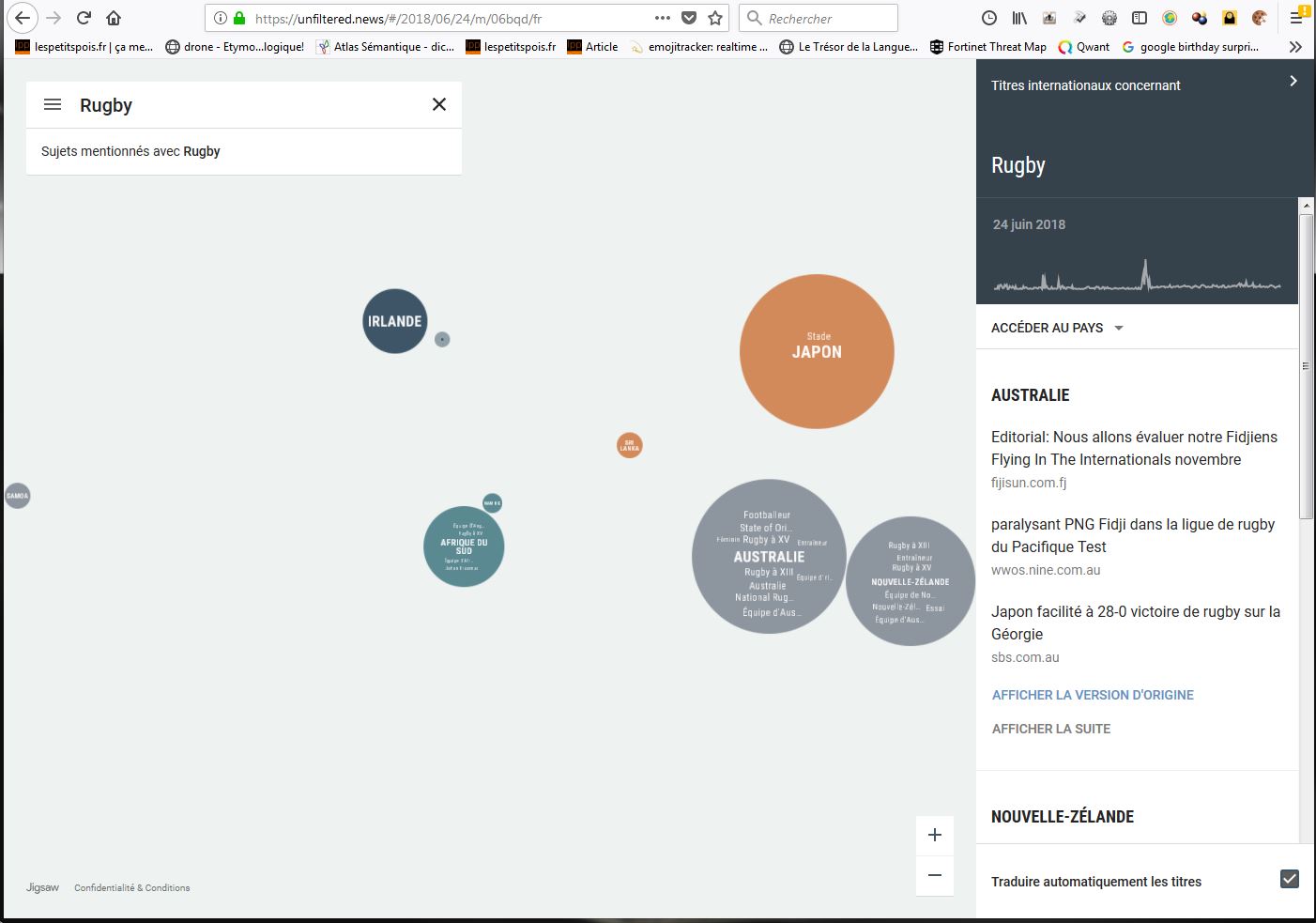Close the Rugby search panel
This screenshot has height=923, width=1316.
pyautogui.click(x=438, y=104)
